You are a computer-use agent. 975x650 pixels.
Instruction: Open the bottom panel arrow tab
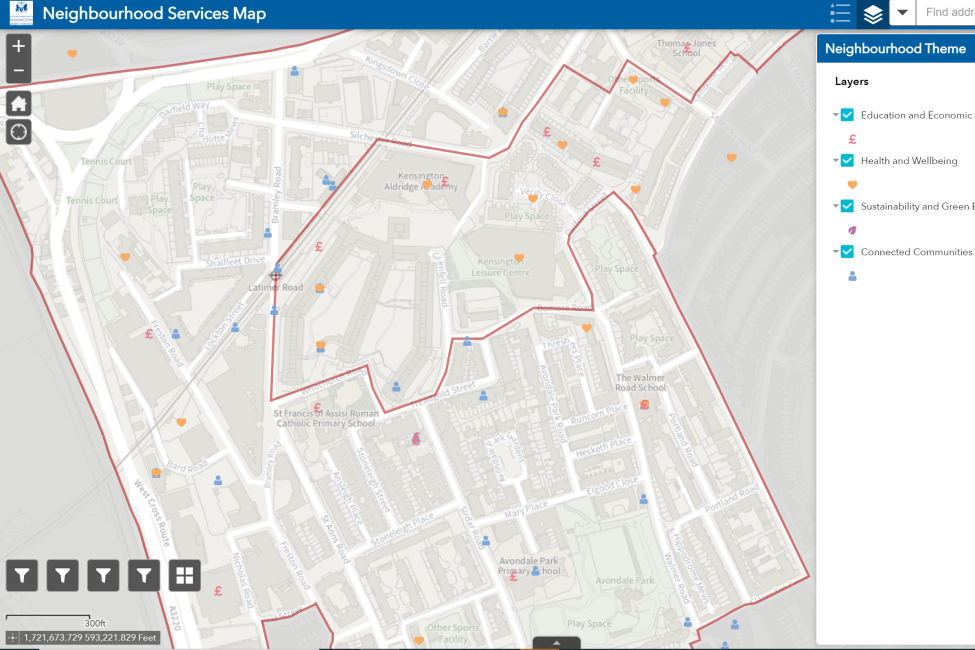pos(557,643)
